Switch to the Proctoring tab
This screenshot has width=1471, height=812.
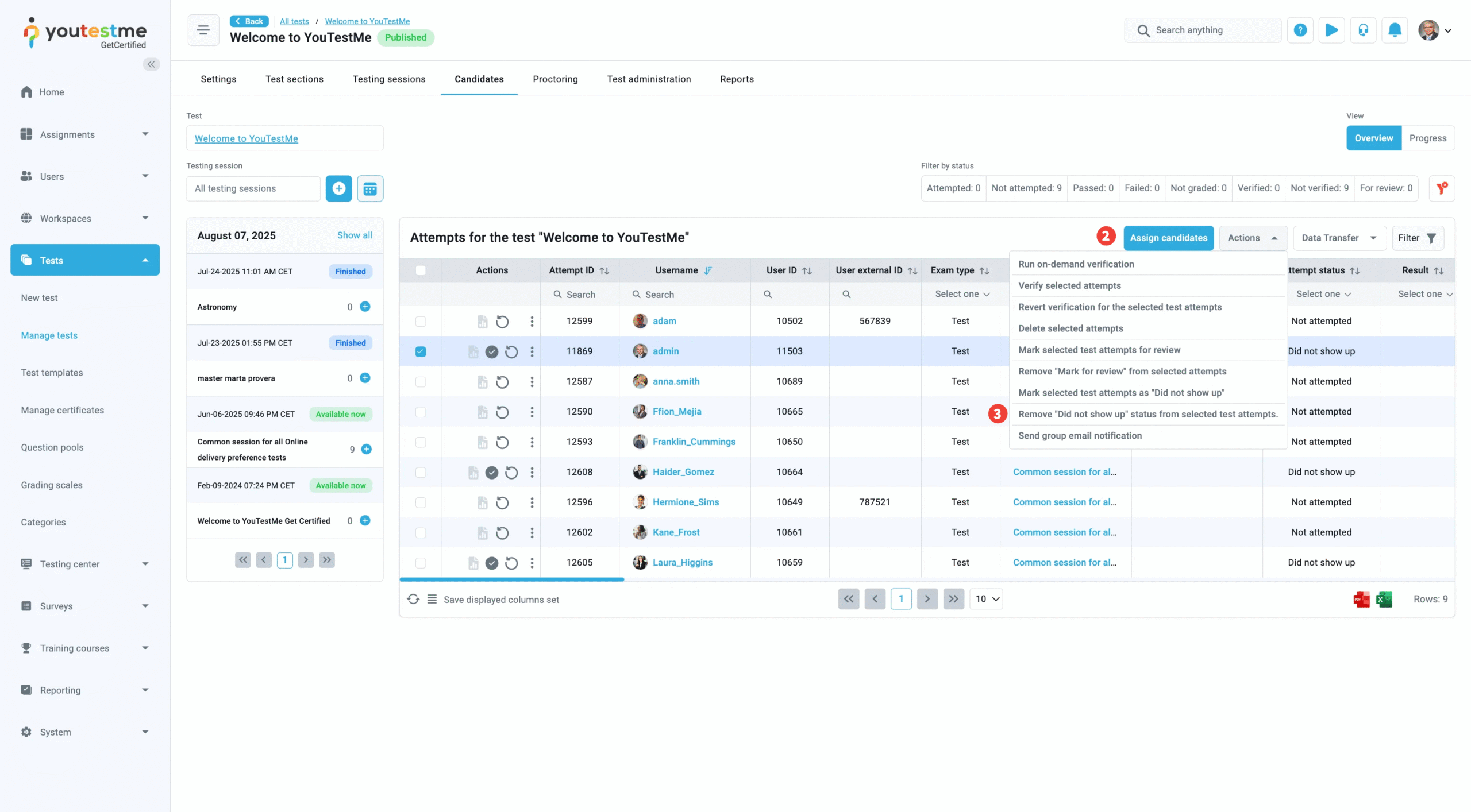(555, 79)
